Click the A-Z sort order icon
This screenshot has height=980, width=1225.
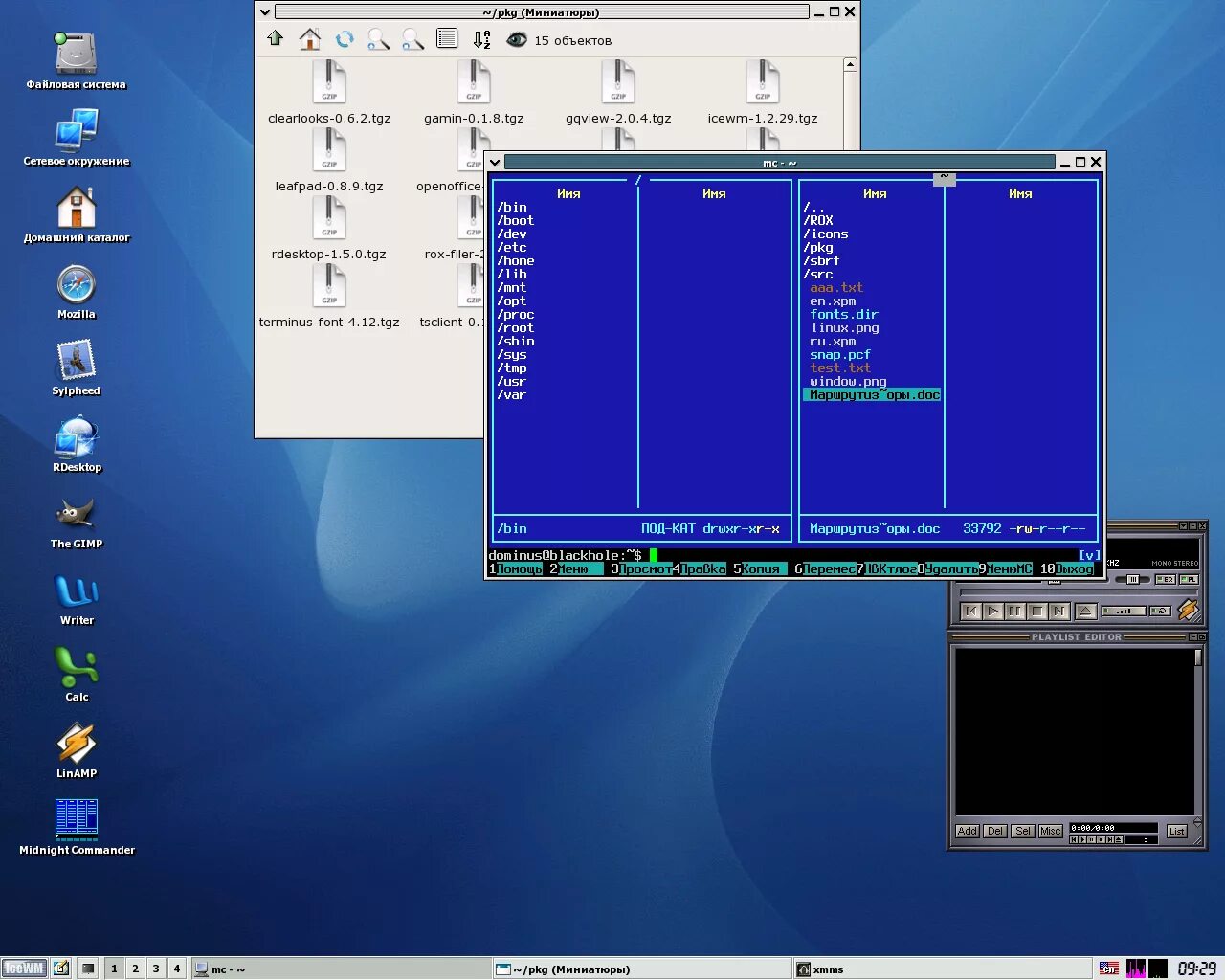pos(481,39)
